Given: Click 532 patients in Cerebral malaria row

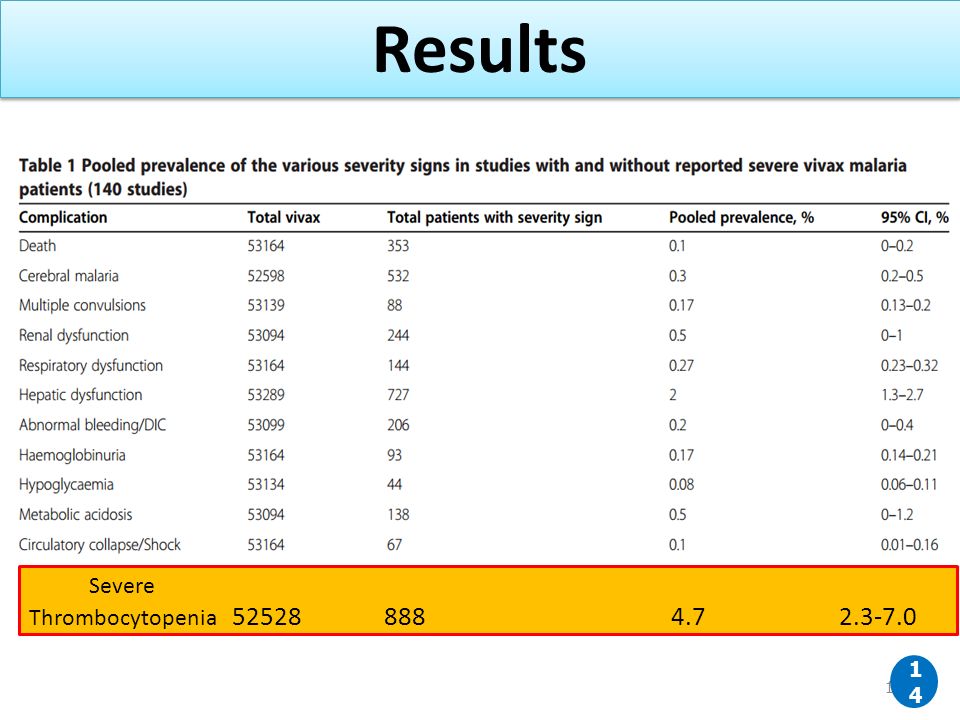Looking at the screenshot, I should point(398,276).
